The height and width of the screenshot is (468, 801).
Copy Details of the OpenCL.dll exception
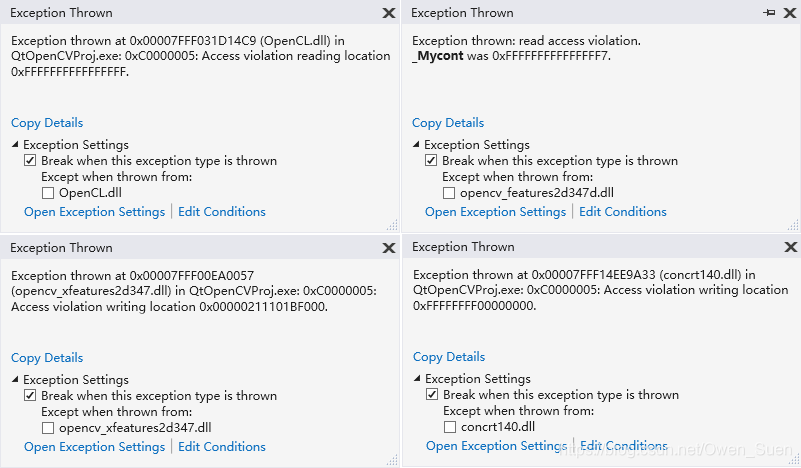(x=47, y=123)
